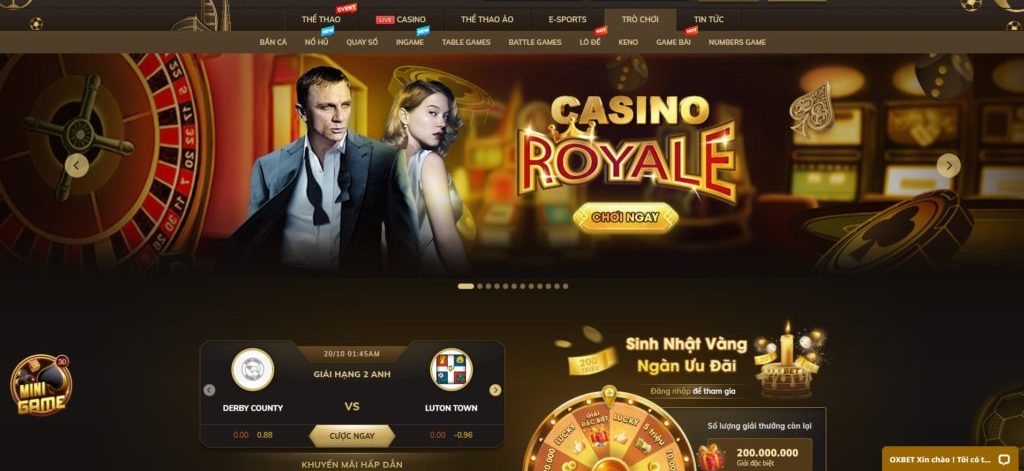Viewport: 1024px width, 471px height.
Task: Open the Nổ Hũ submenu item
Action: [x=316, y=42]
